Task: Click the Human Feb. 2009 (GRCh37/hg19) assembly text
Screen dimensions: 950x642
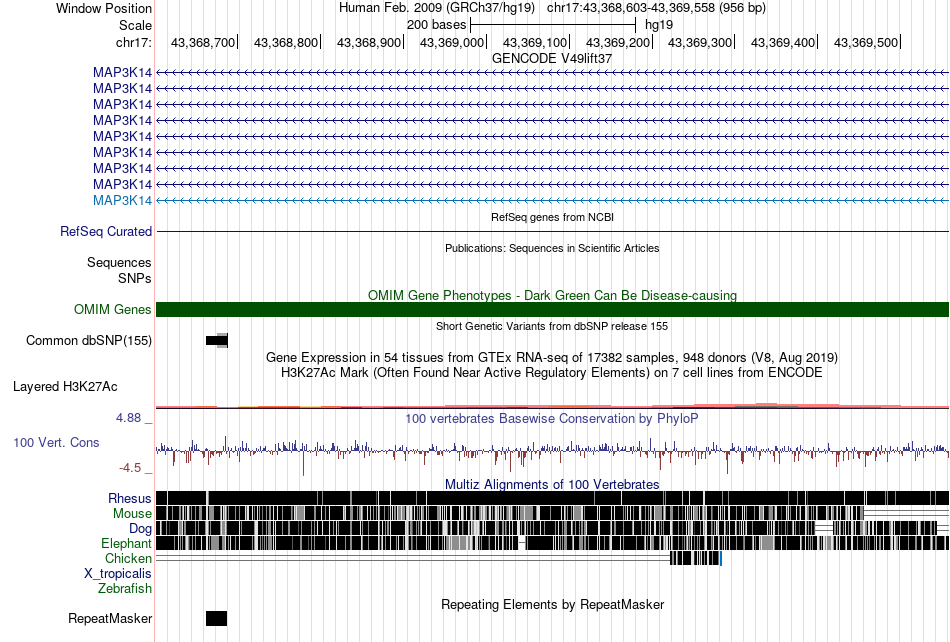Action: click(x=437, y=8)
